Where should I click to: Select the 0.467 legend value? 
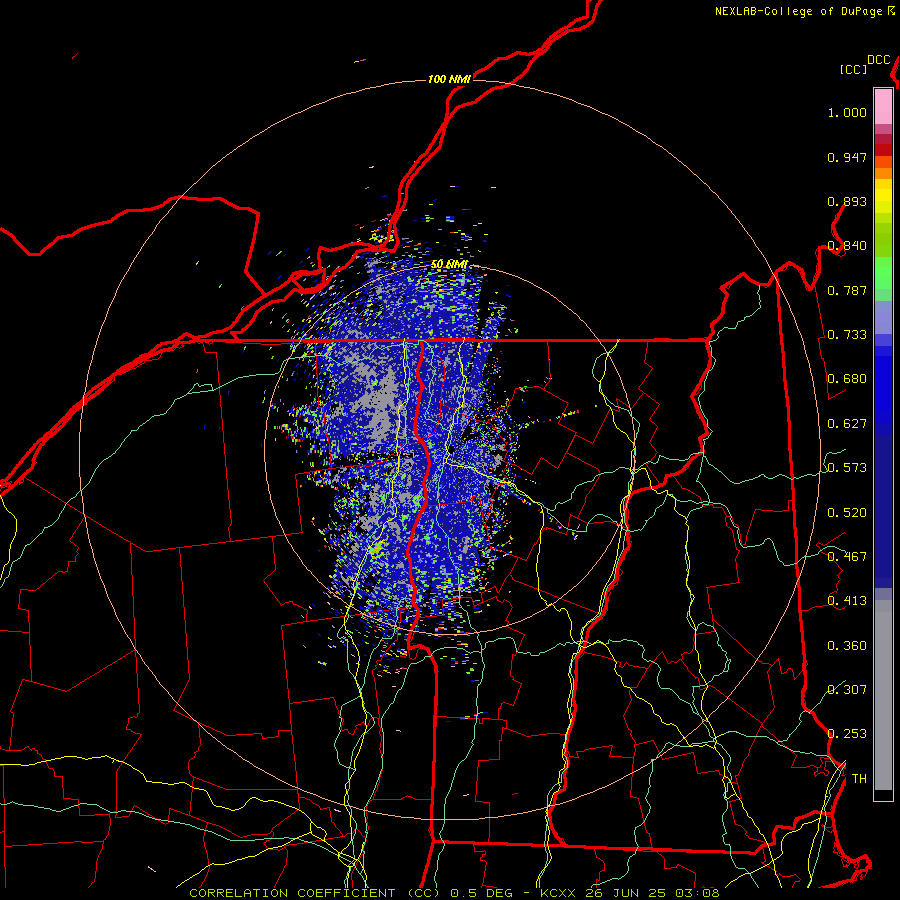point(847,557)
